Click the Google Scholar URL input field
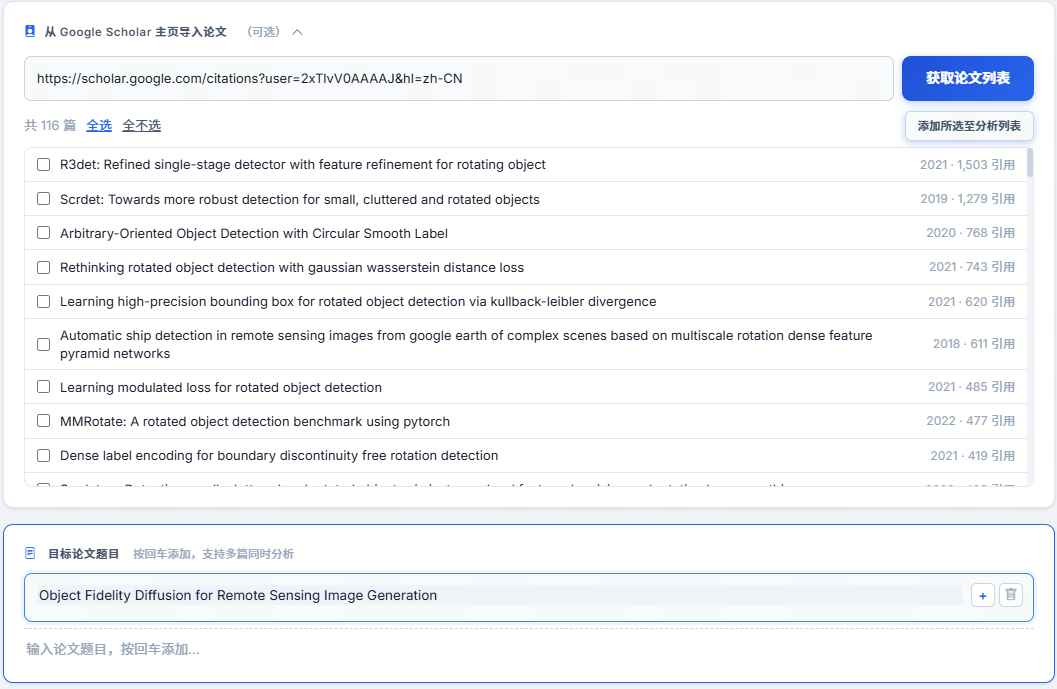The width and height of the screenshot is (1057, 689). coord(458,78)
